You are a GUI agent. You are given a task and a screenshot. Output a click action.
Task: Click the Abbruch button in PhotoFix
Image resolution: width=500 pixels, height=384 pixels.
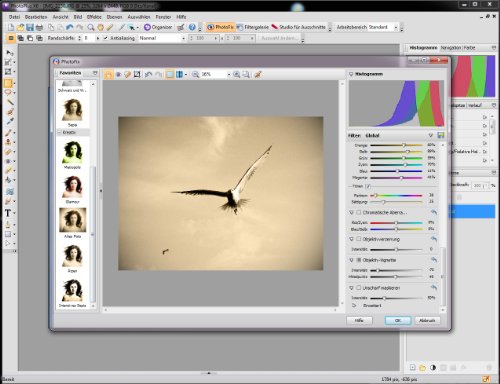427,320
